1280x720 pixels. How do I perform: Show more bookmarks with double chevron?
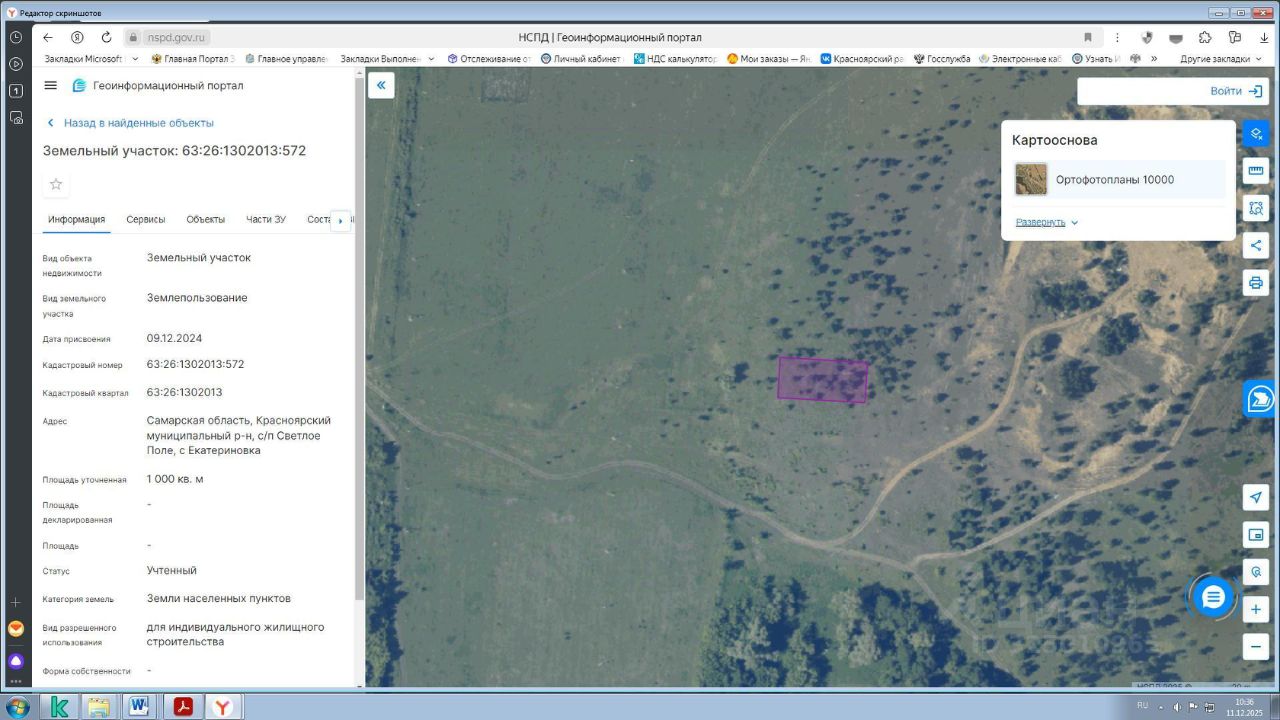tap(1154, 59)
